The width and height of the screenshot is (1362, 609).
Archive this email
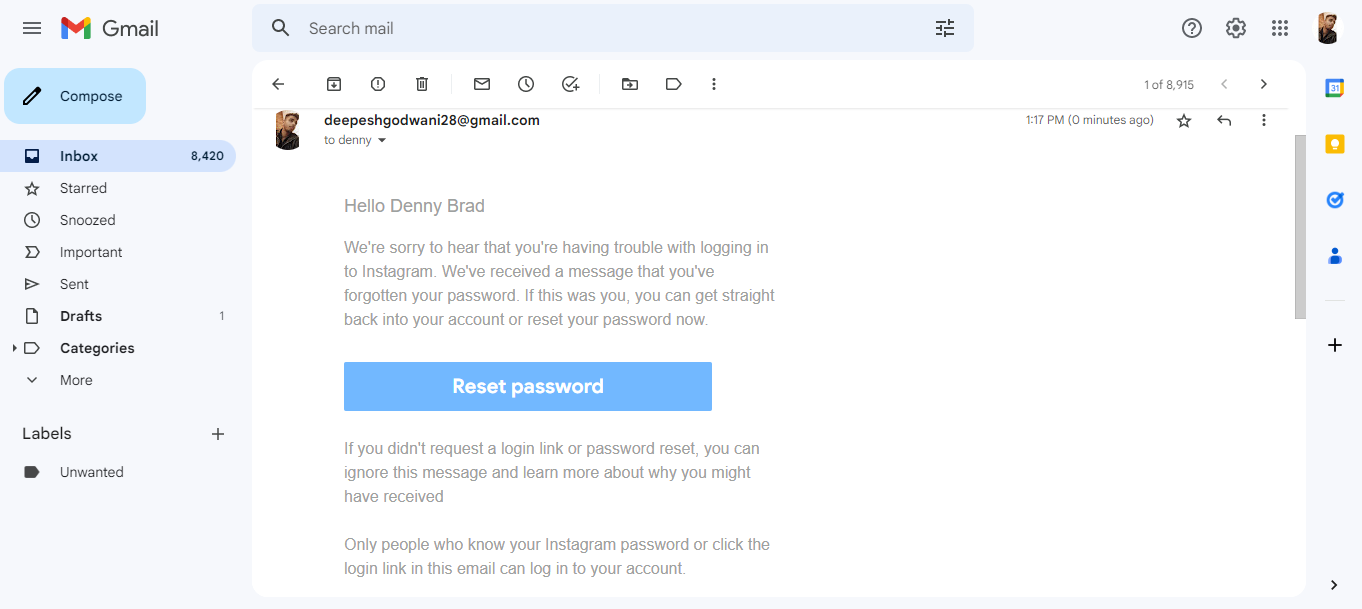click(x=333, y=84)
